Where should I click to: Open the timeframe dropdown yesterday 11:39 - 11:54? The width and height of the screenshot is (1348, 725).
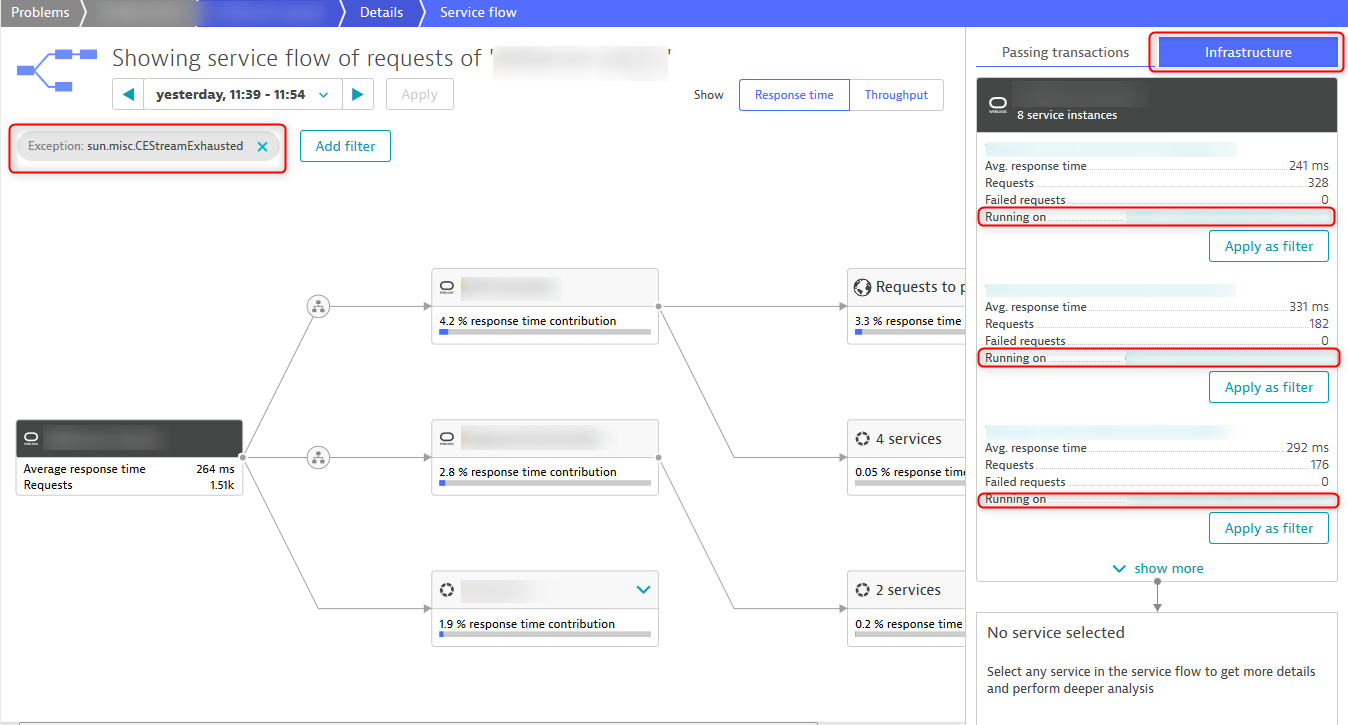click(x=242, y=95)
